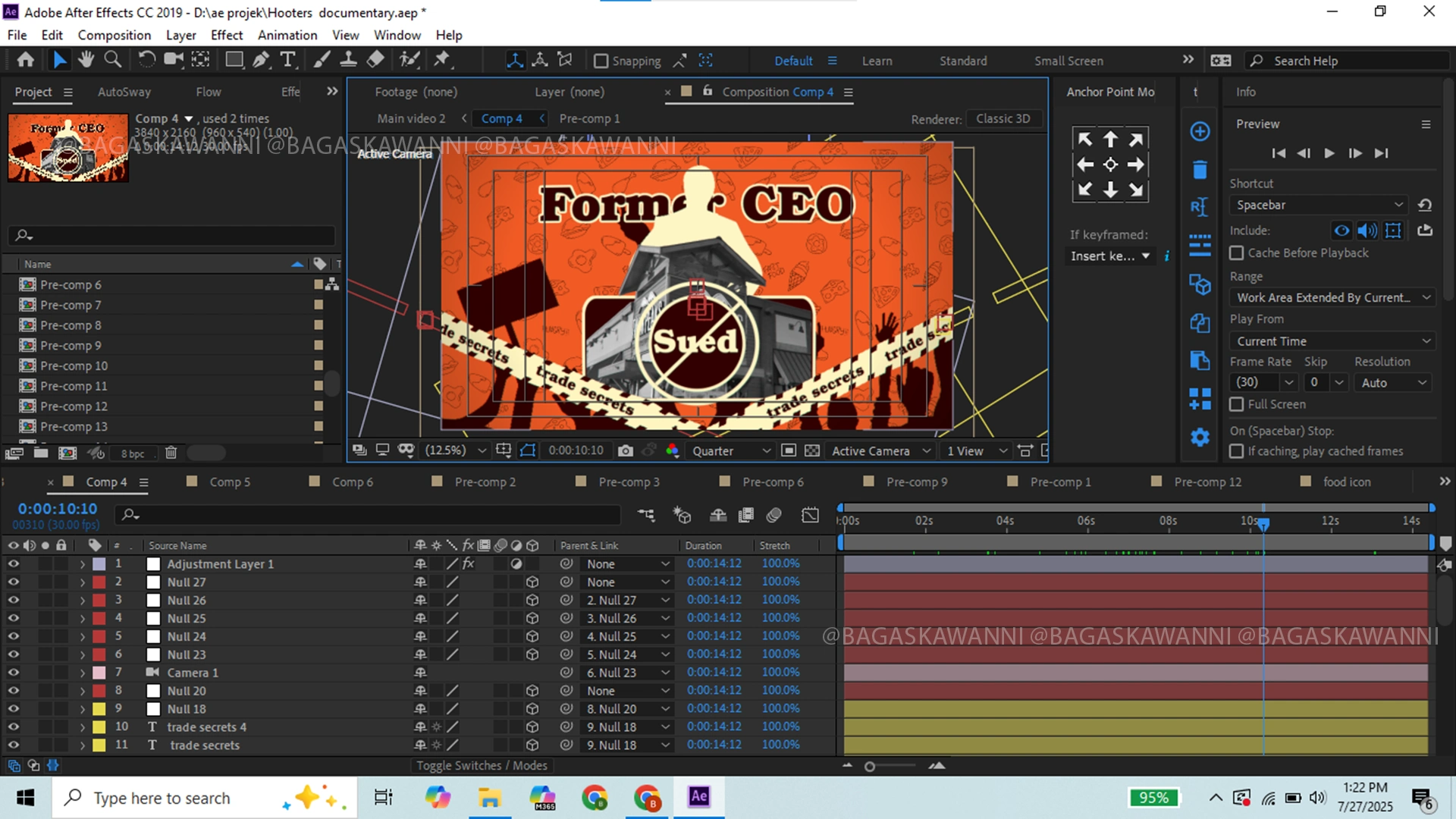
Task: Delete selected project item with trash icon
Action: pos(171,453)
